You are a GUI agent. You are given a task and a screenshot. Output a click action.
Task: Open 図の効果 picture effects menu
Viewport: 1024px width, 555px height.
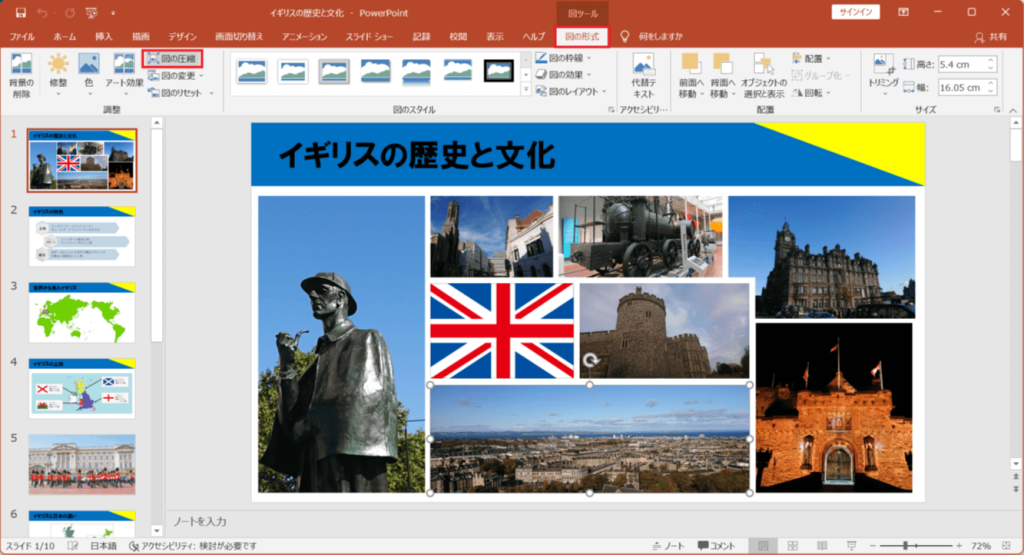coord(564,74)
